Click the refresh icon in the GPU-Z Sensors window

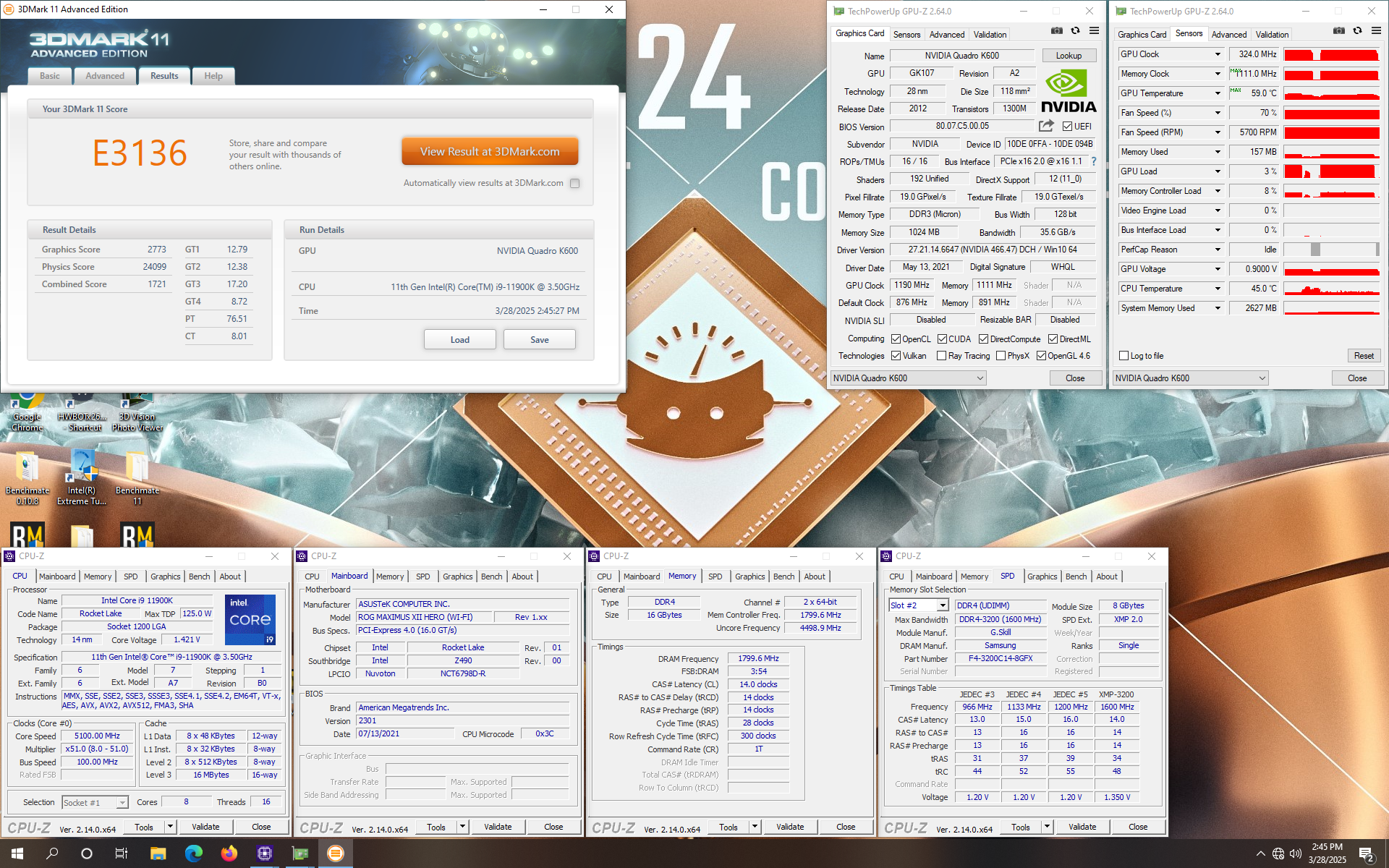point(1357,30)
